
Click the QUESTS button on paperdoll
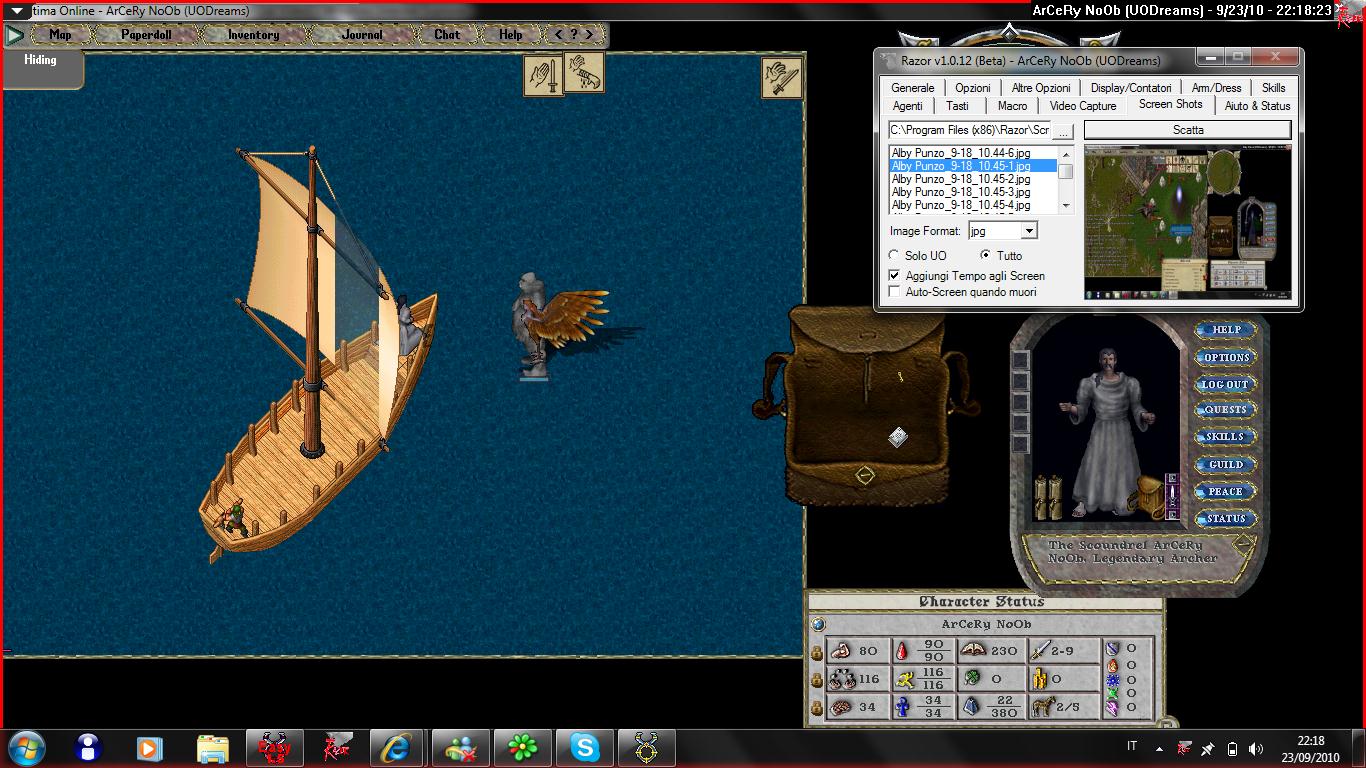pos(1226,410)
